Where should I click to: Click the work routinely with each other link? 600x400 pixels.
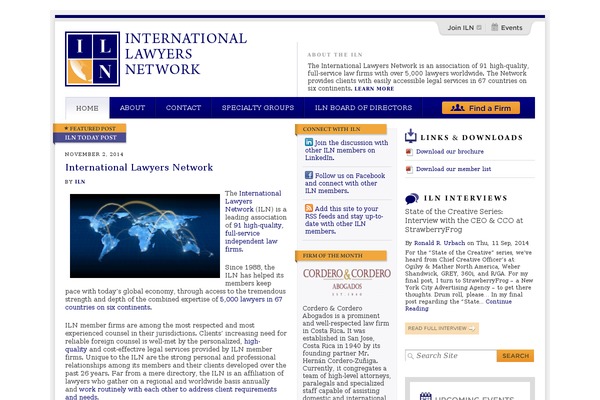[x=171, y=393]
